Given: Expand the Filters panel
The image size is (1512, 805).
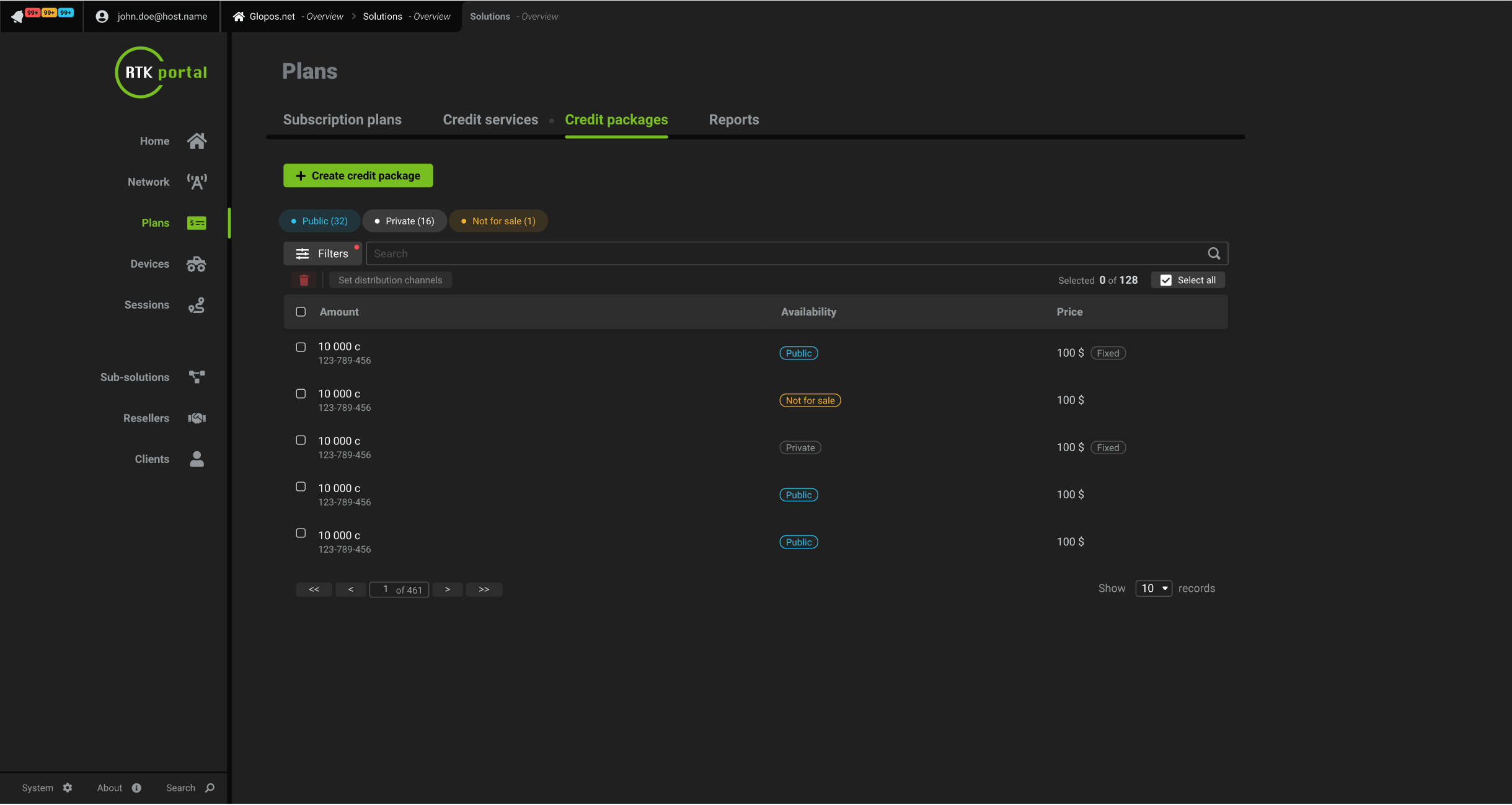Looking at the screenshot, I should coord(322,253).
